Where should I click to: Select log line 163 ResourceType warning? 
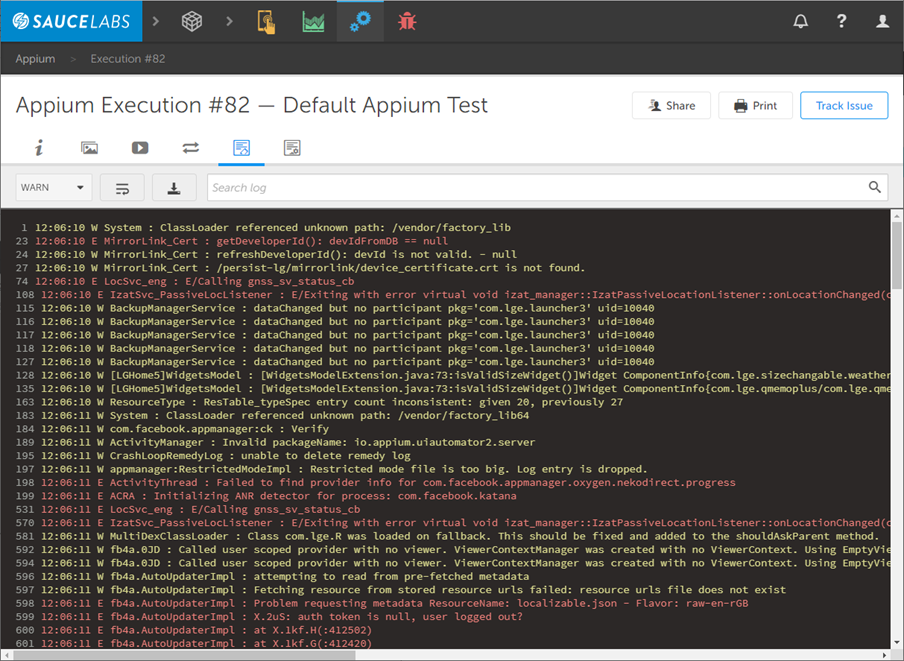[319, 402]
